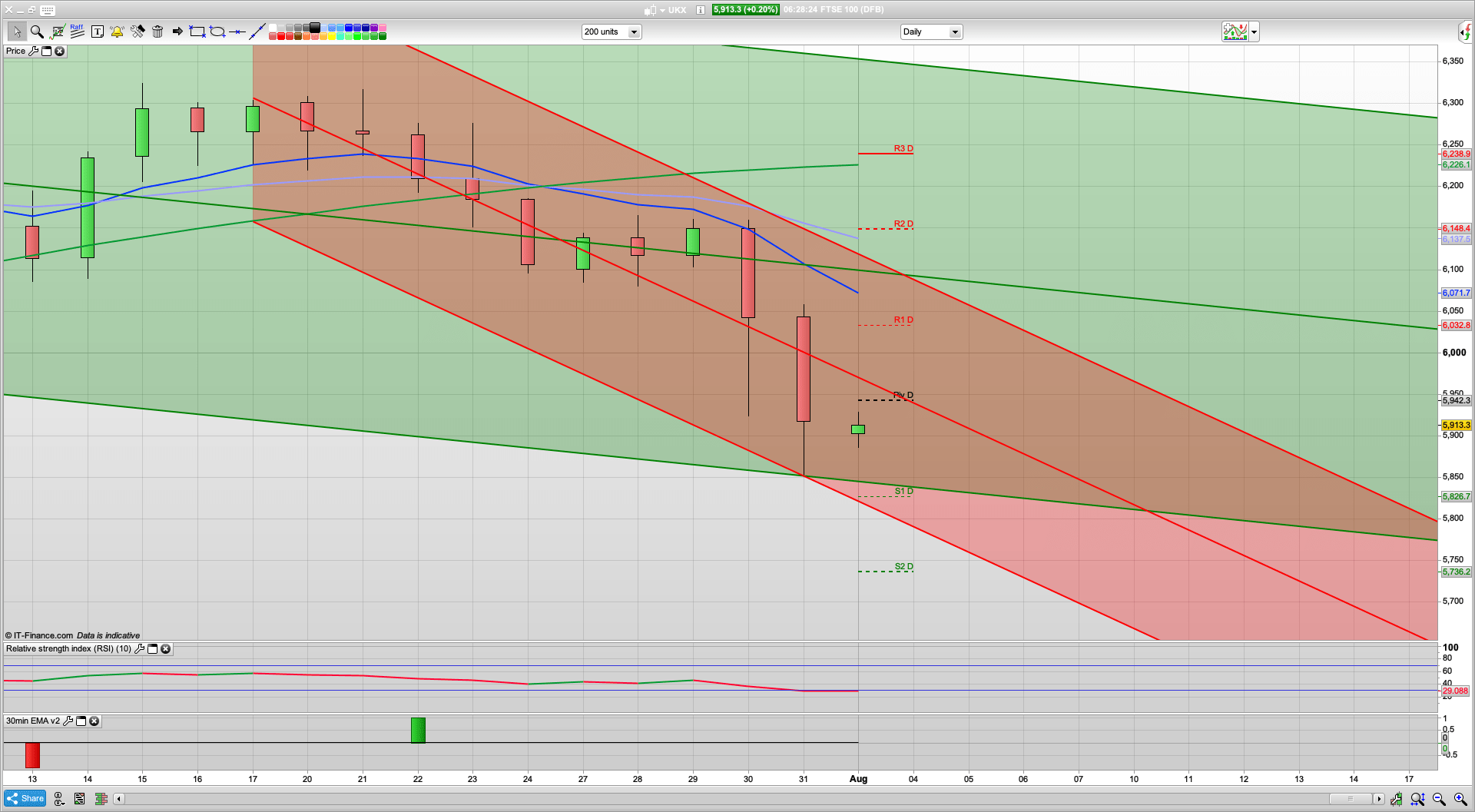
Task: Open RSI indicator wrench settings
Action: [139, 648]
